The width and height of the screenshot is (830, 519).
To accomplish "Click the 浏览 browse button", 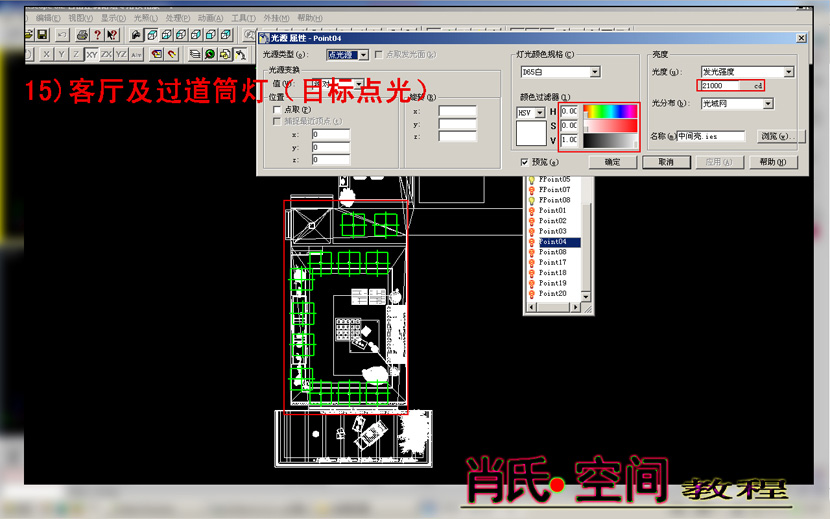I will pos(781,136).
